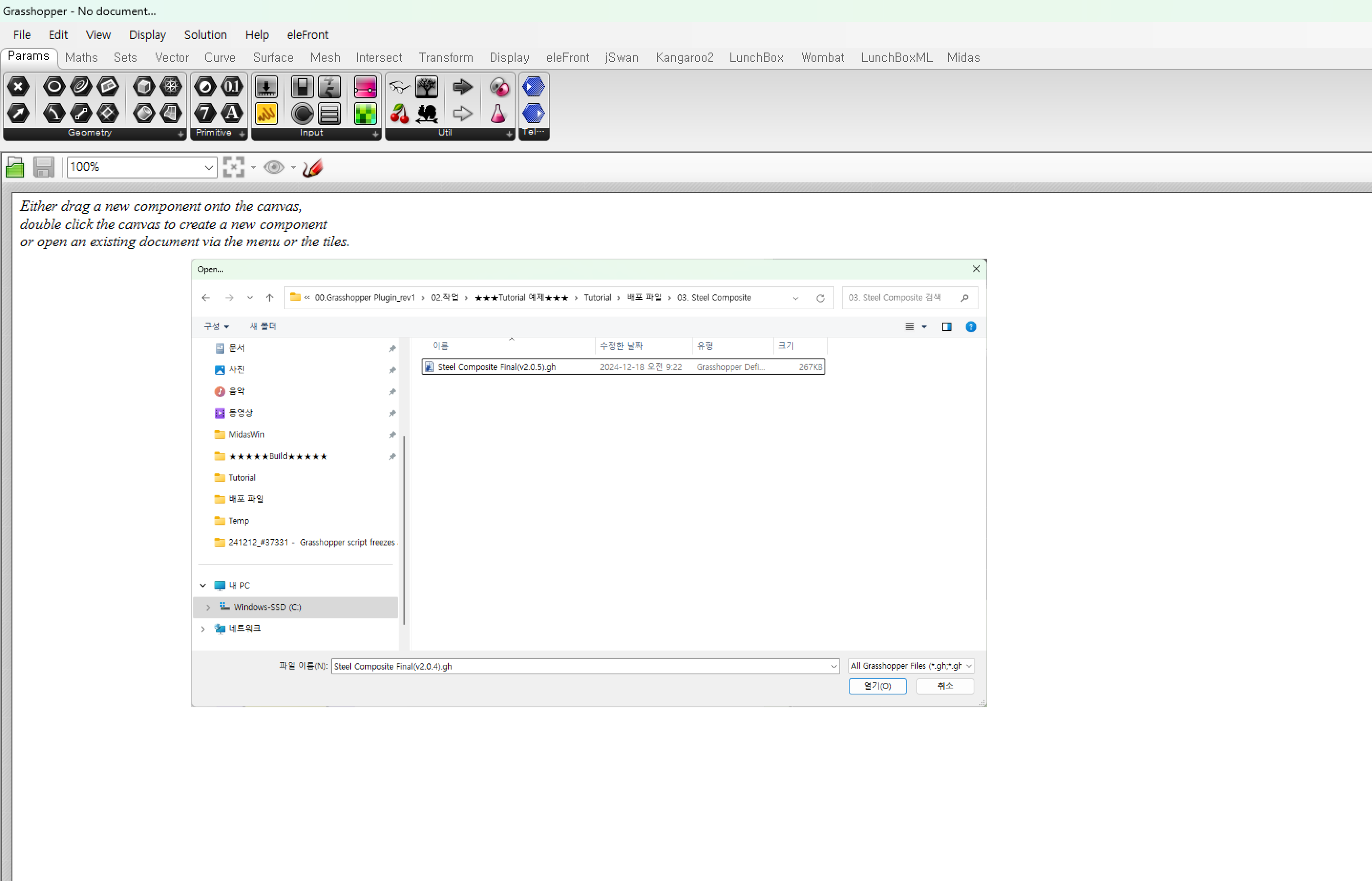Viewport: 1372px width, 881px height.
Task: Click the refresh button in address bar
Action: [820, 298]
